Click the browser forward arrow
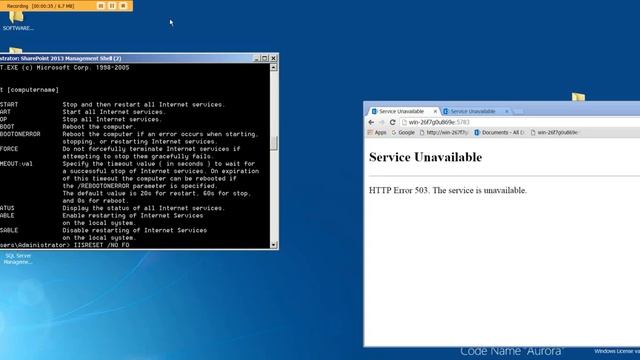The height and width of the screenshot is (360, 640). coord(382,122)
